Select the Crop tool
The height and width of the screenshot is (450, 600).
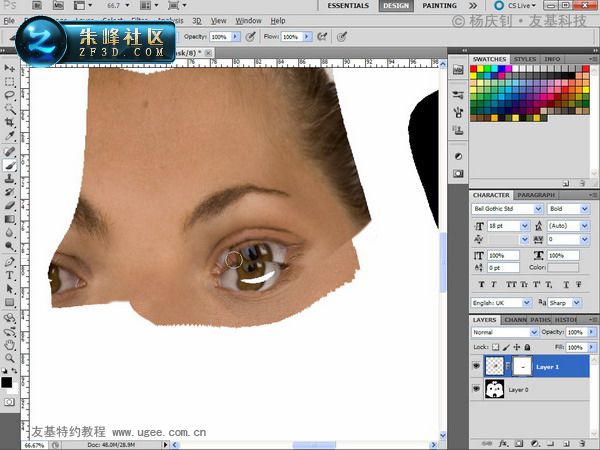pos(10,122)
